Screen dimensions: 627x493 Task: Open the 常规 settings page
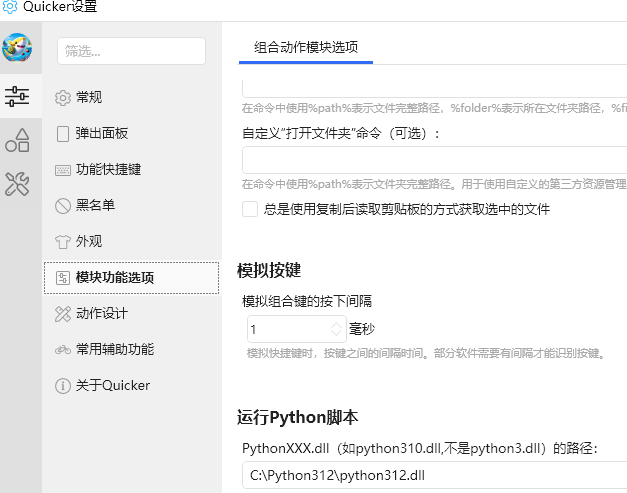[132, 97]
